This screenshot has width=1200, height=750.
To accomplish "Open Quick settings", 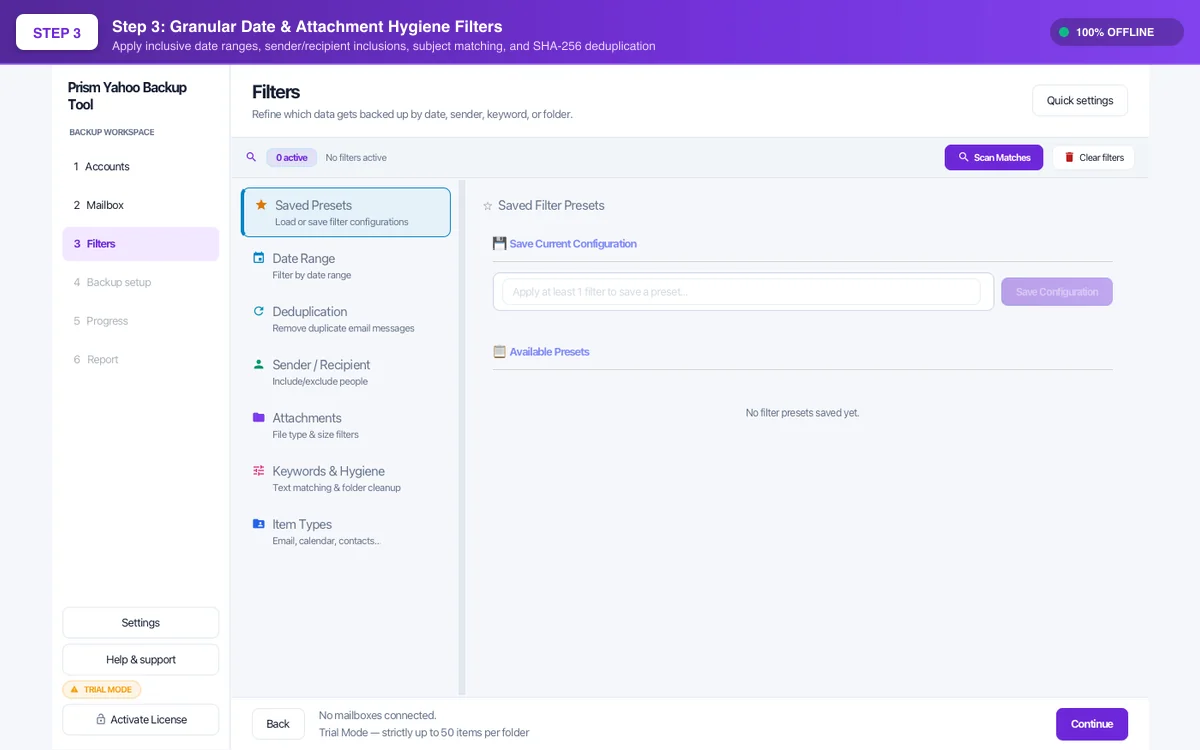I will point(1080,100).
